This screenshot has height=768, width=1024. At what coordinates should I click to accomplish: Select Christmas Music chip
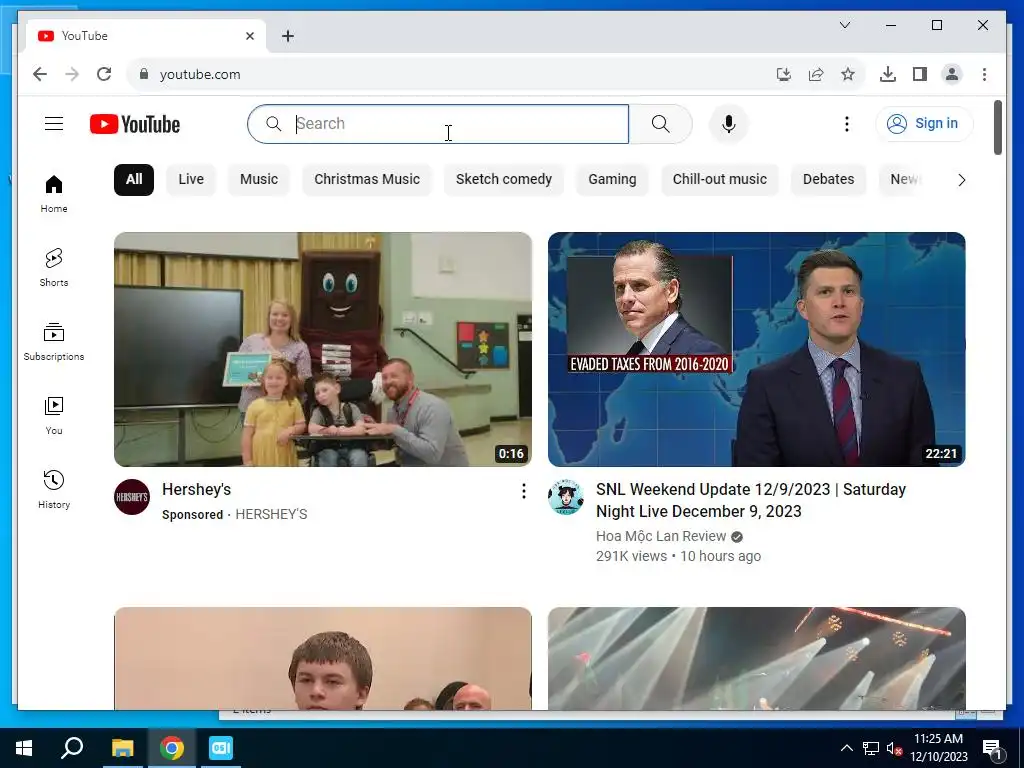coord(367,180)
